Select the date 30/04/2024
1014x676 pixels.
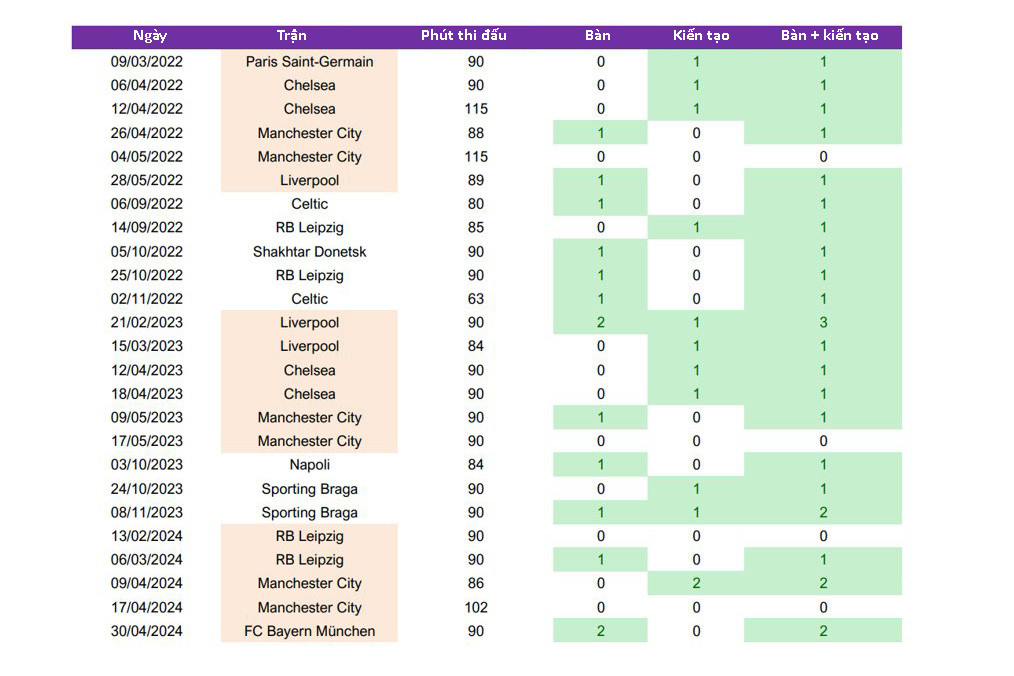point(146,631)
